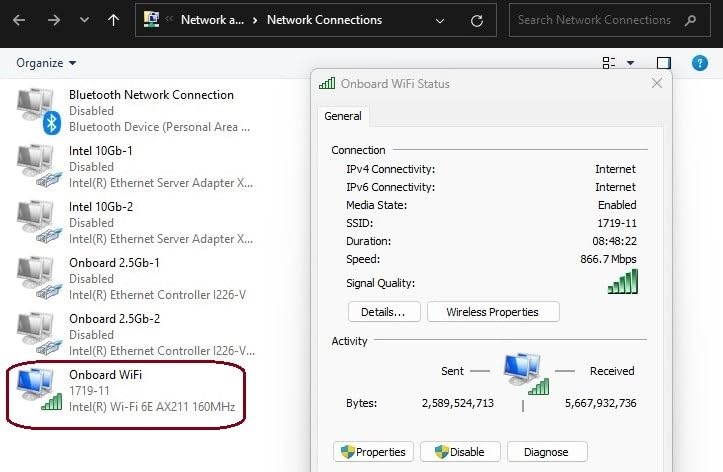Close the Onboard WiFi Status dialog

click(x=657, y=83)
